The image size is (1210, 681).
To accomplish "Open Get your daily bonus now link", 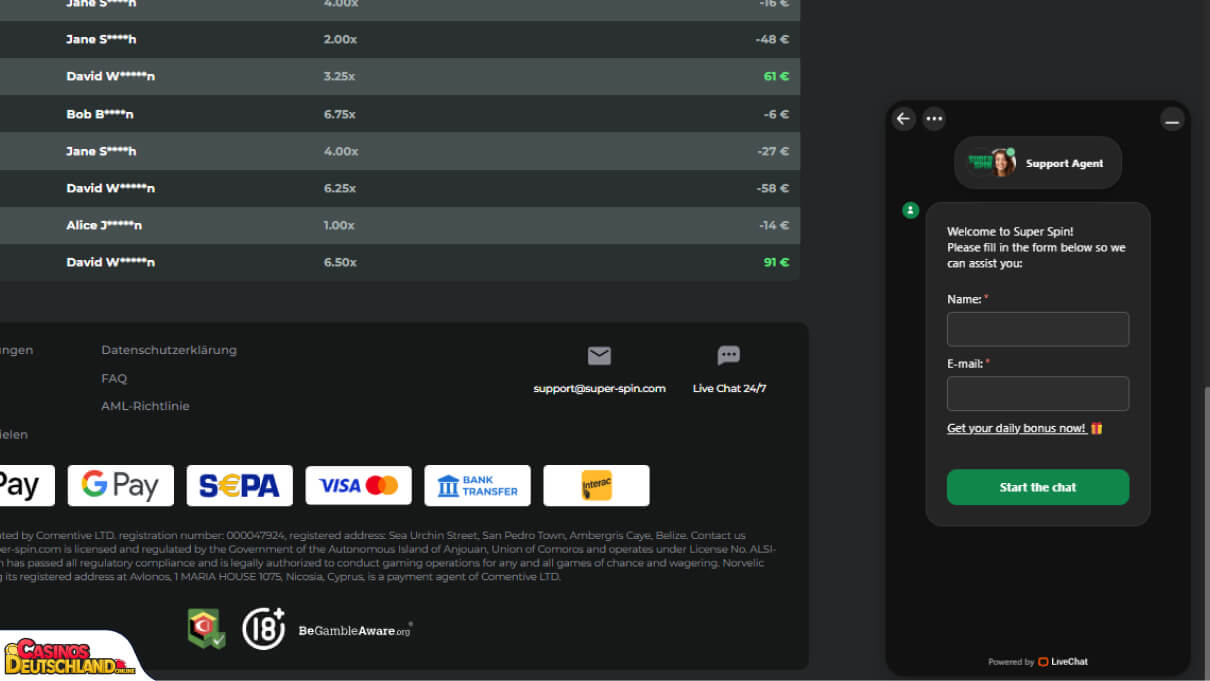I will tap(1016, 428).
